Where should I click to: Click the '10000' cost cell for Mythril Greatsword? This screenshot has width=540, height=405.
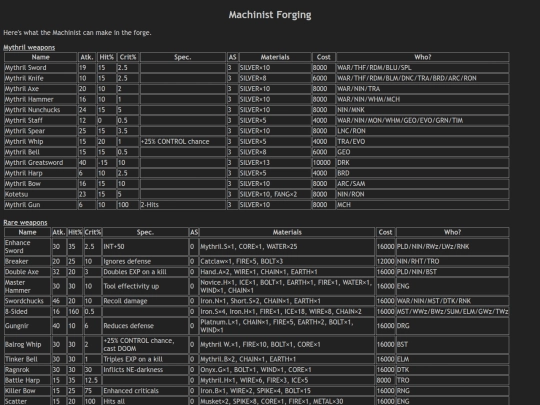[323, 163]
